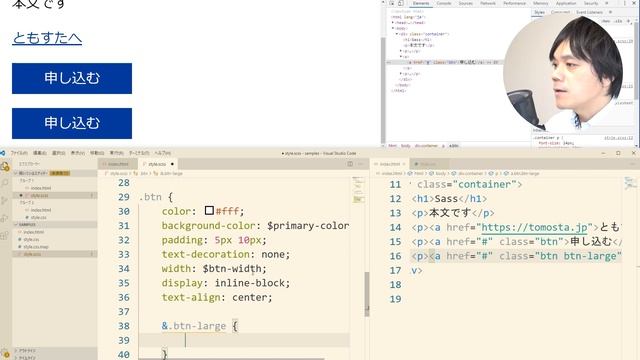Toggle the .cls class editor
The image size is (640, 360).
[618, 21]
